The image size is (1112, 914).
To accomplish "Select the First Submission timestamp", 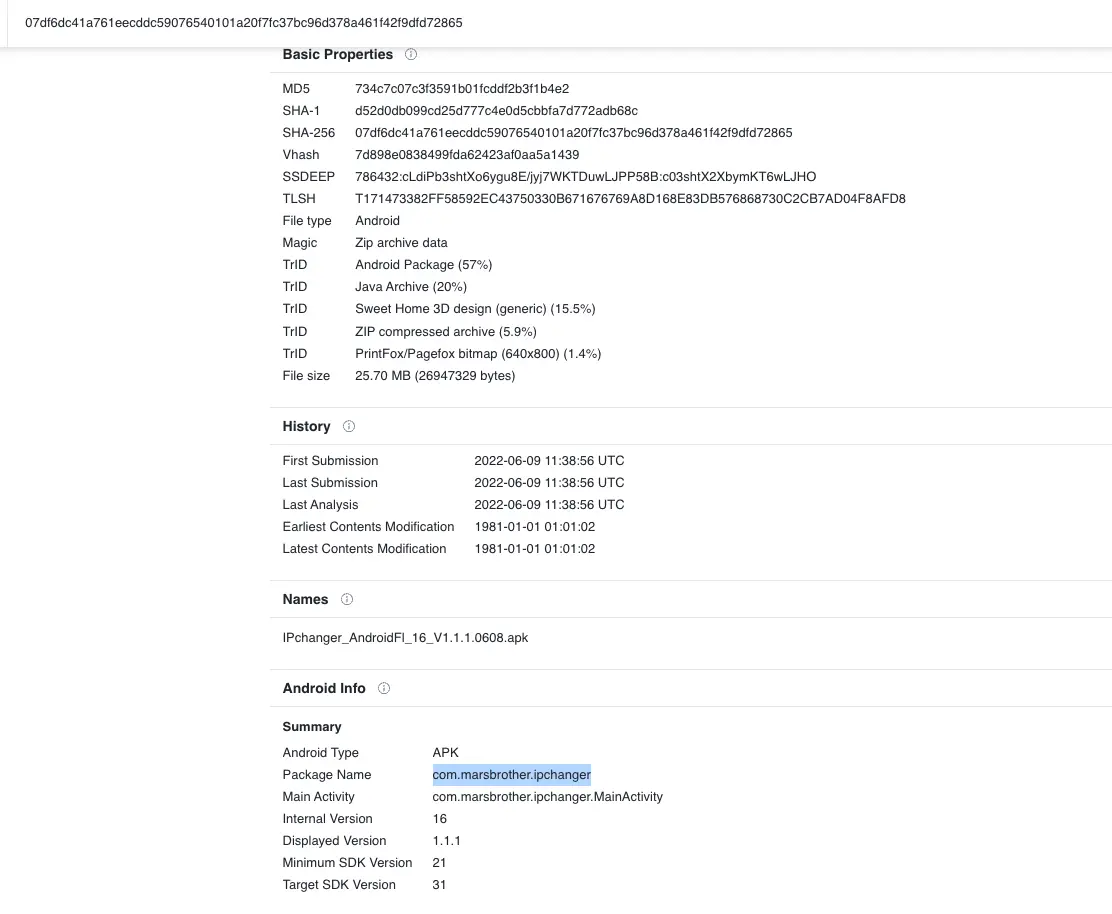I will point(549,460).
